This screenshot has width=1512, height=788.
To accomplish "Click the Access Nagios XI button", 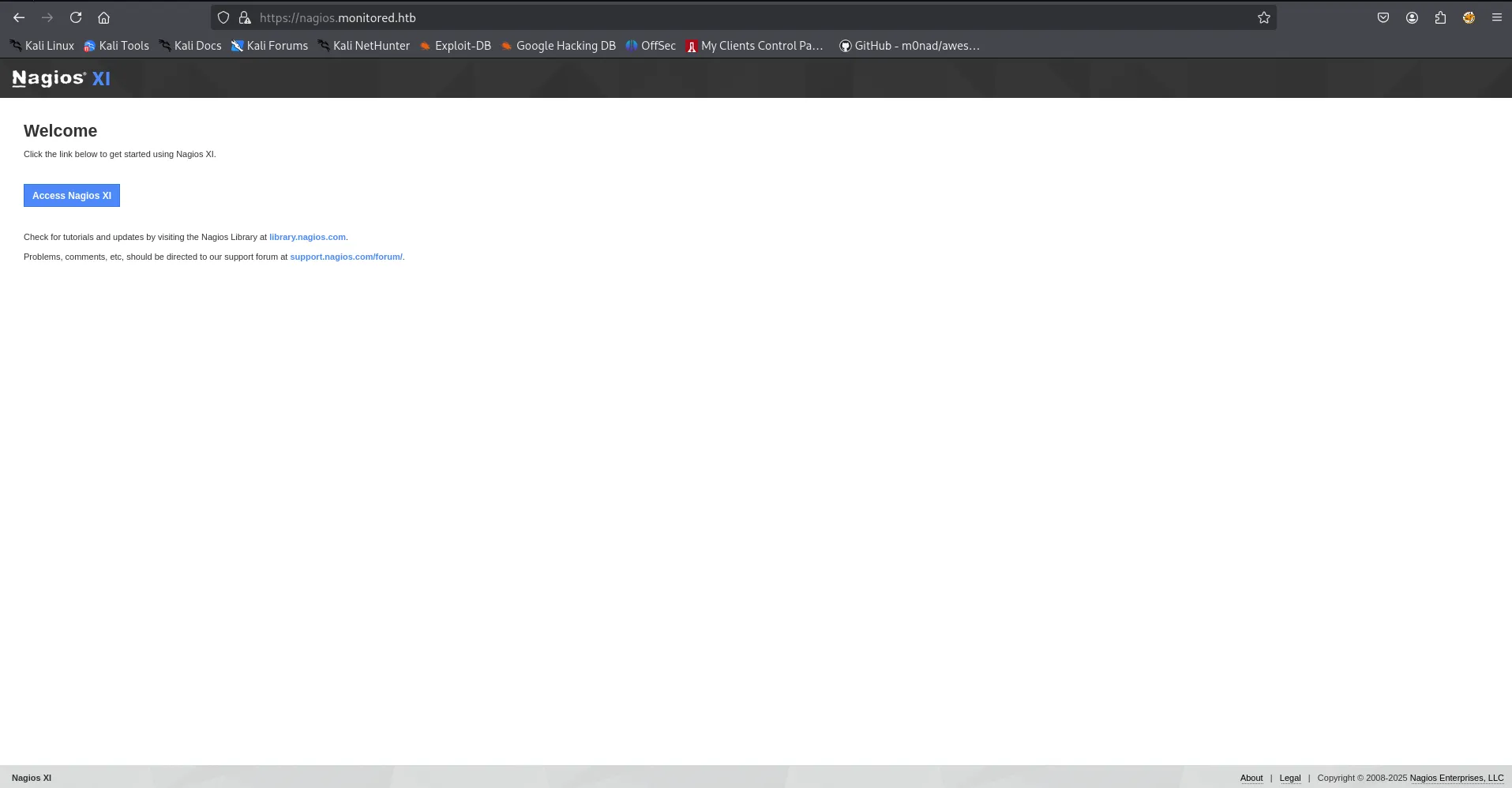I will [x=72, y=196].
